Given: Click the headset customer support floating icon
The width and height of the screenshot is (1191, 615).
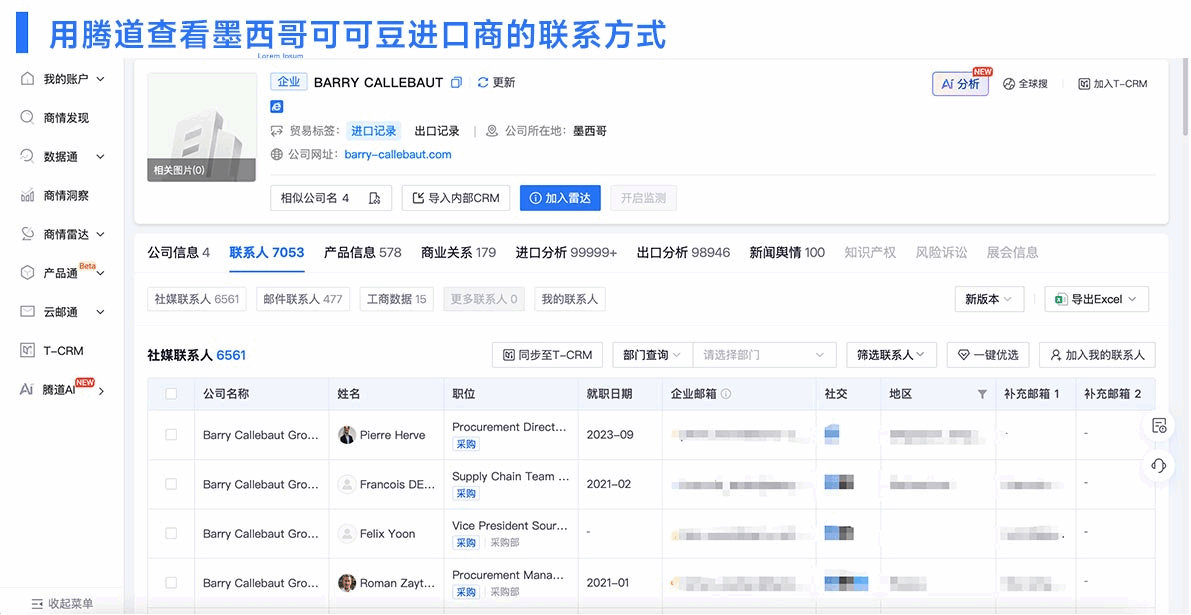Looking at the screenshot, I should (x=1158, y=466).
